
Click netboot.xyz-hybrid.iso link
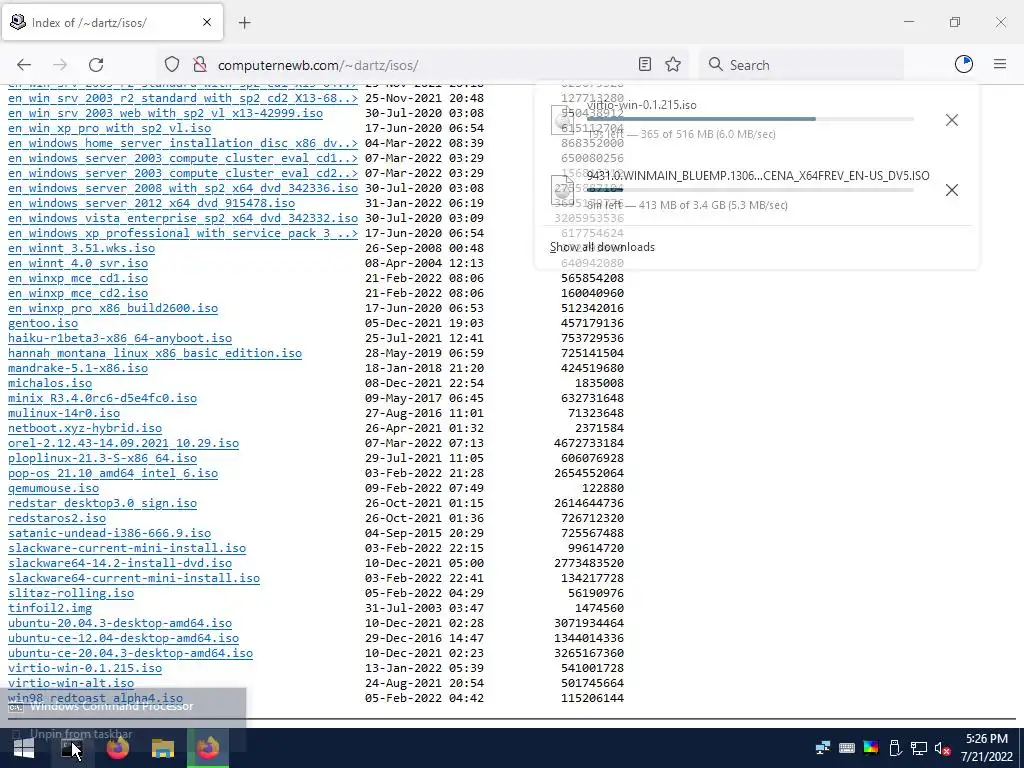[85, 428]
